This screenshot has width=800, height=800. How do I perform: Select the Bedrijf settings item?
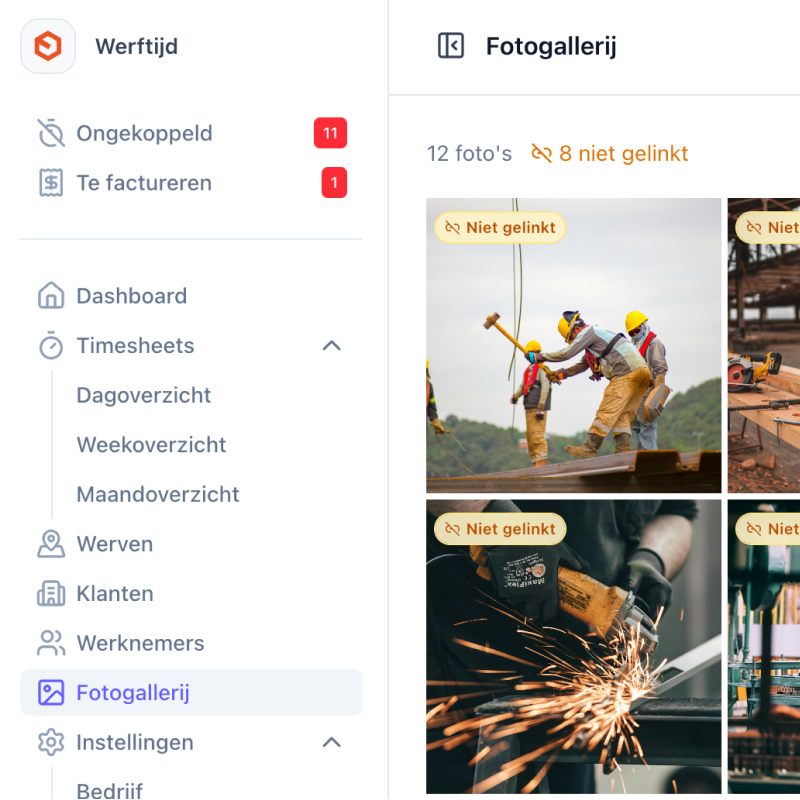(x=110, y=790)
